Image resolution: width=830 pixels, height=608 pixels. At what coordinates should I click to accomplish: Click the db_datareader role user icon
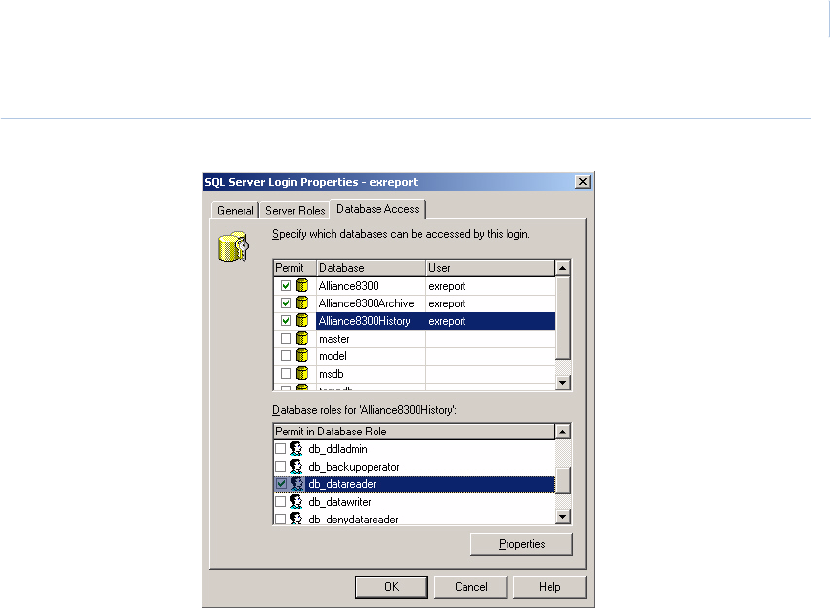click(296, 484)
